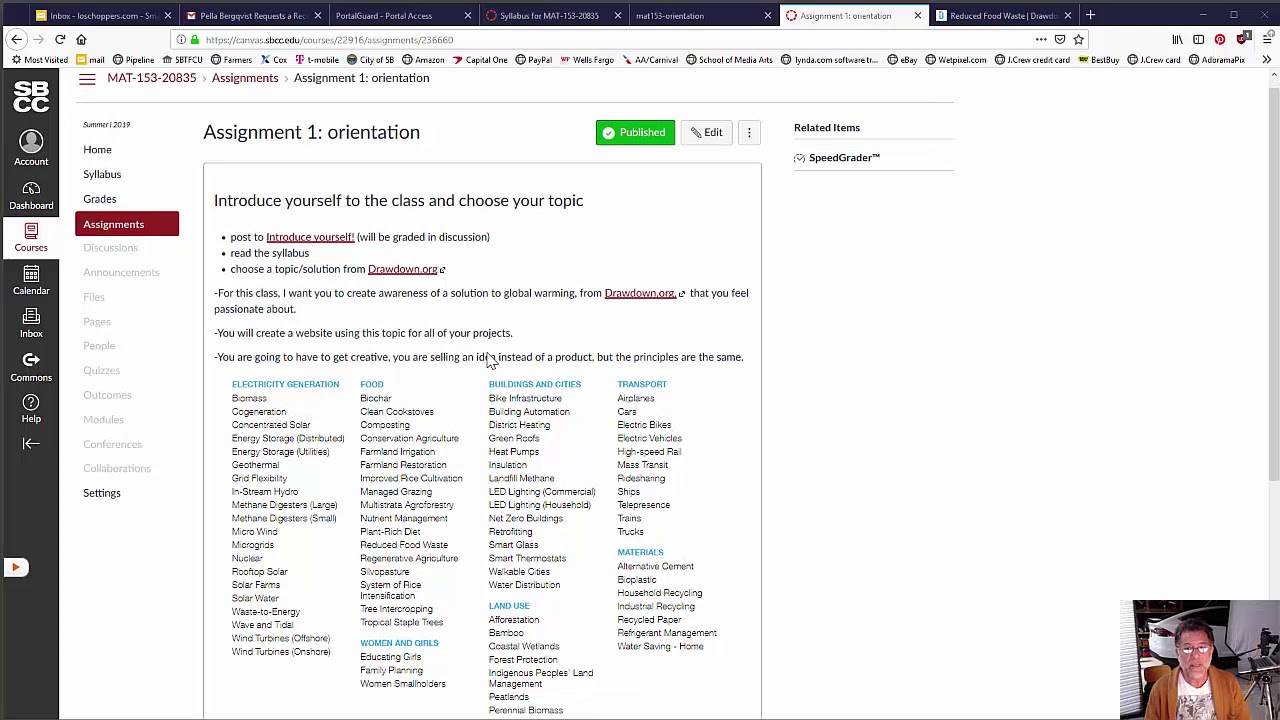Open Discussions in course navigation

[110, 248]
